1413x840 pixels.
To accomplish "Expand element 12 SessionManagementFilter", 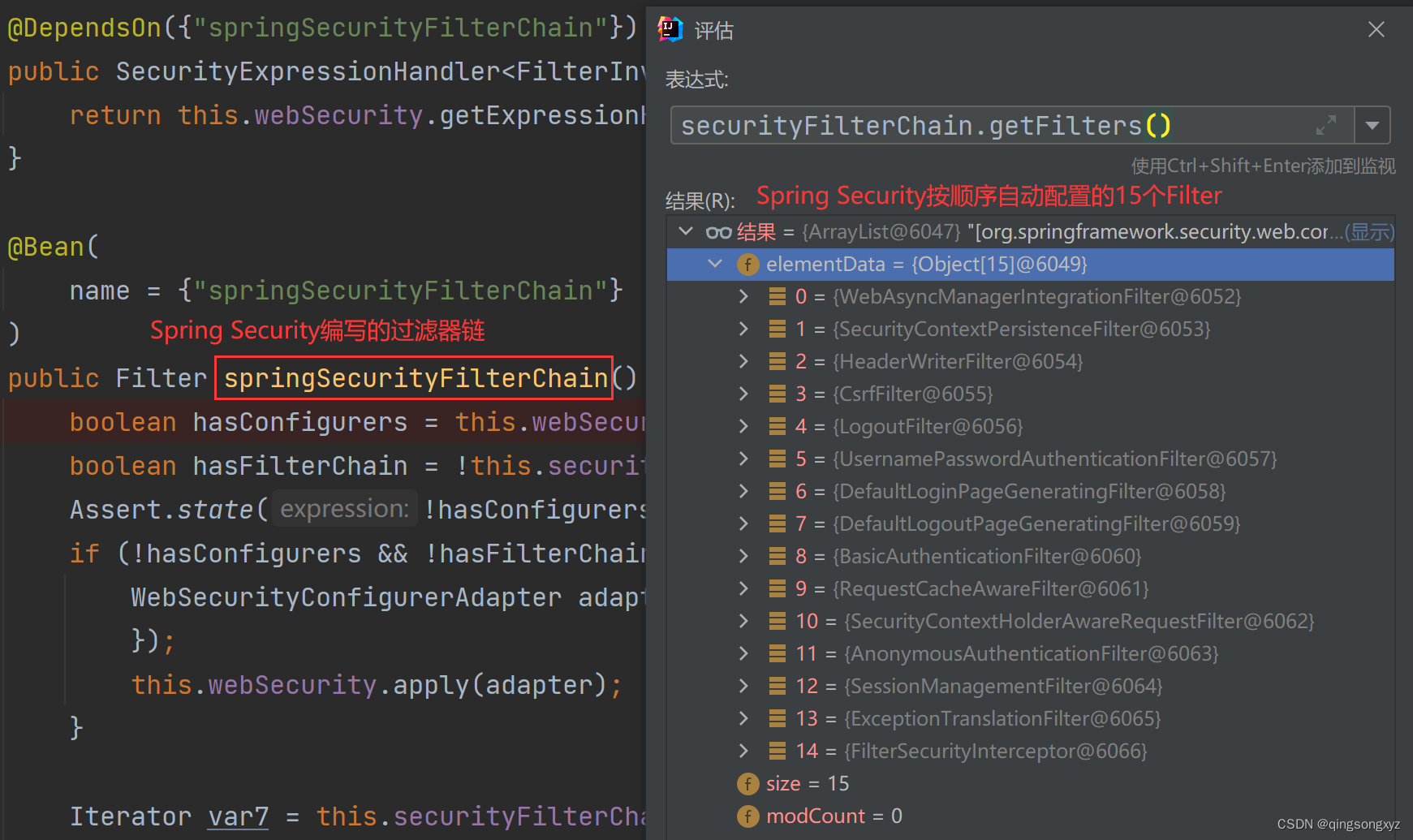I will [743, 686].
